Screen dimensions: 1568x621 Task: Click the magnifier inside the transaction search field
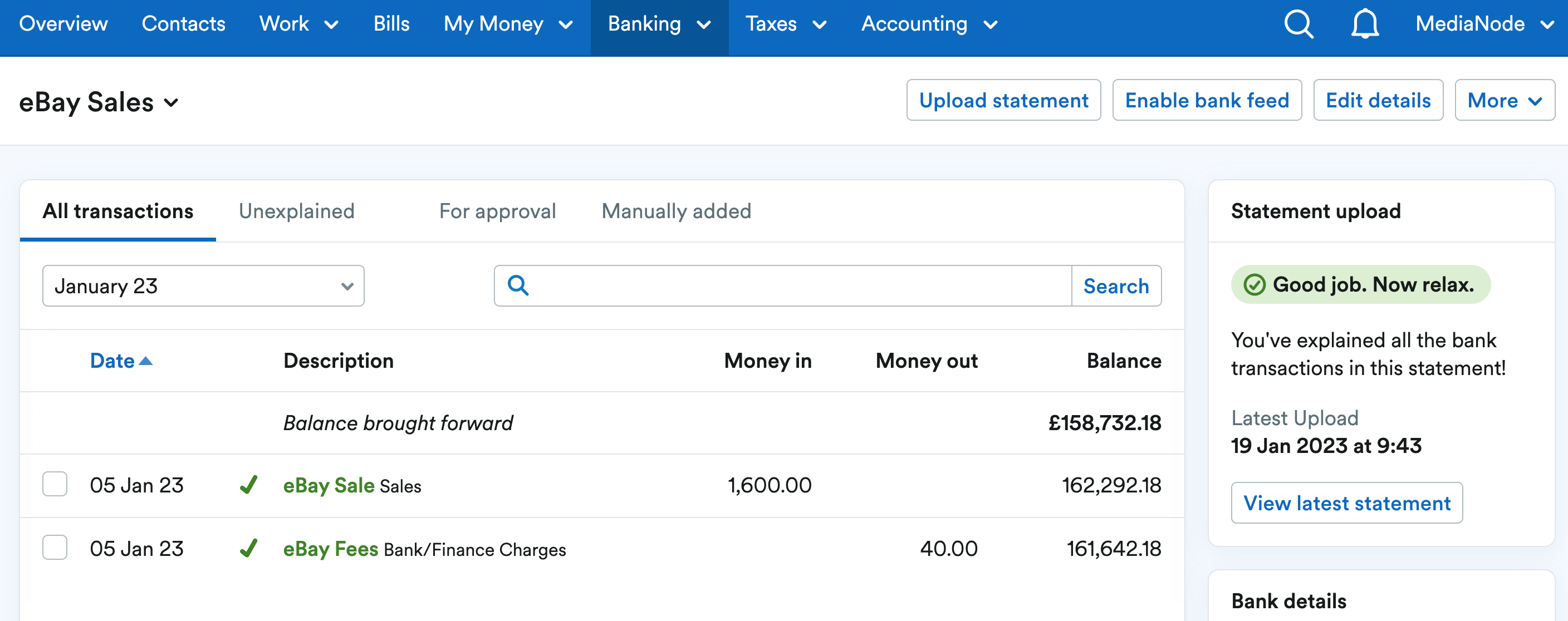click(518, 285)
